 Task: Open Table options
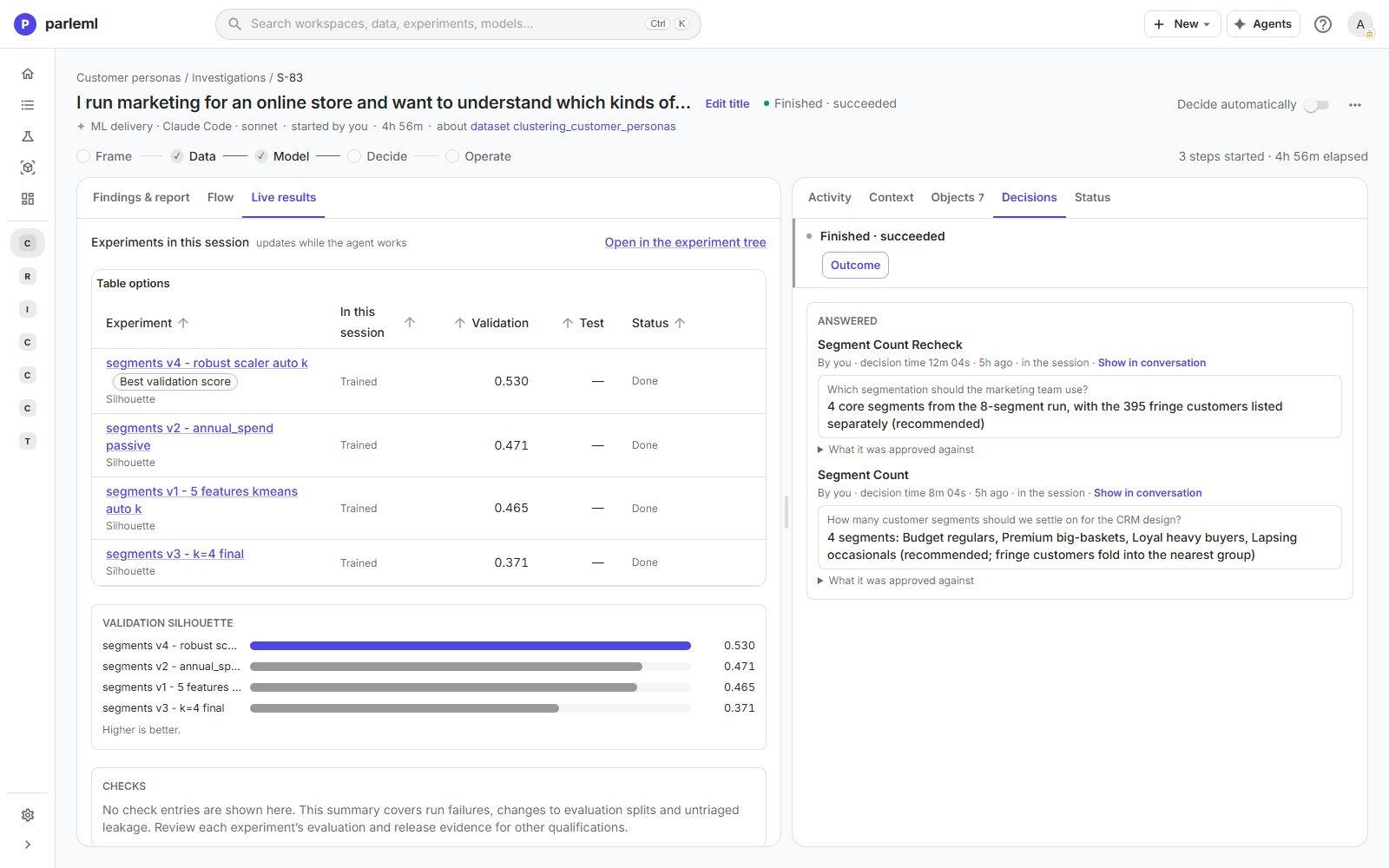[133, 284]
